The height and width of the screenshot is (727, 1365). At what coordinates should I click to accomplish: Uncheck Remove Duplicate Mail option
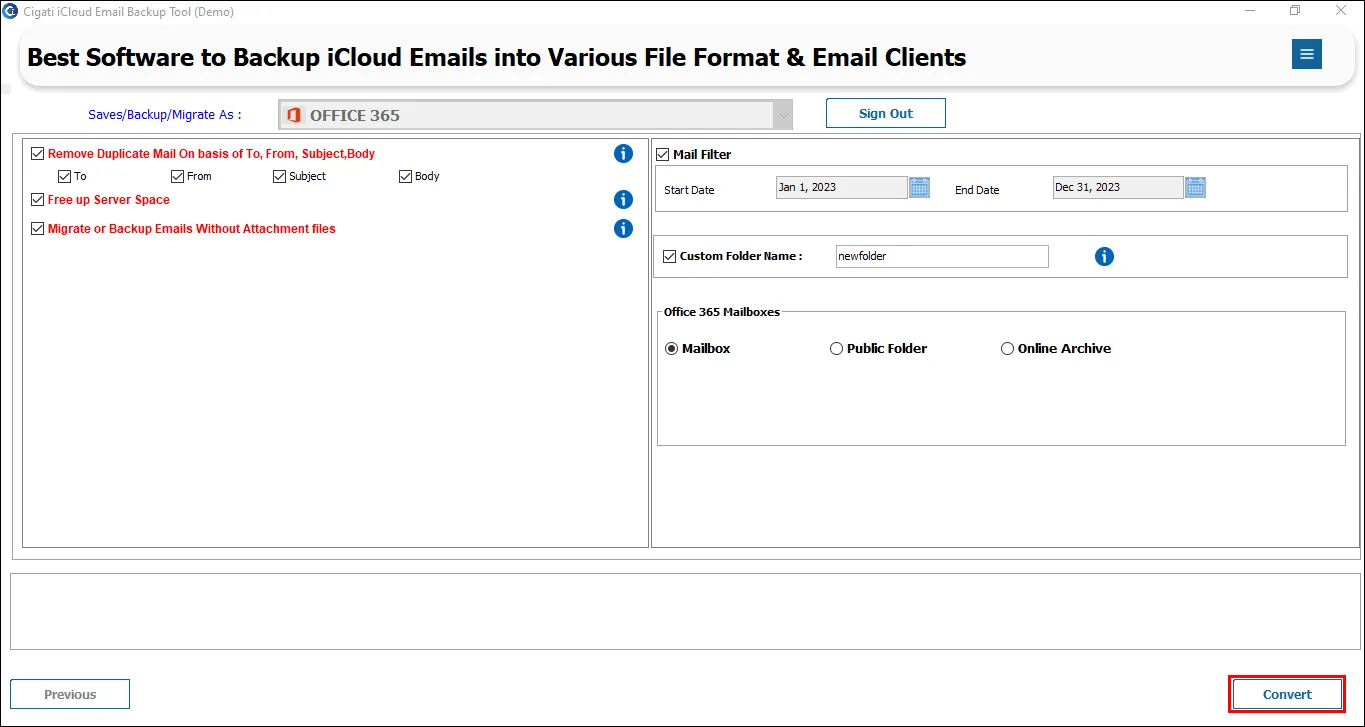38,154
